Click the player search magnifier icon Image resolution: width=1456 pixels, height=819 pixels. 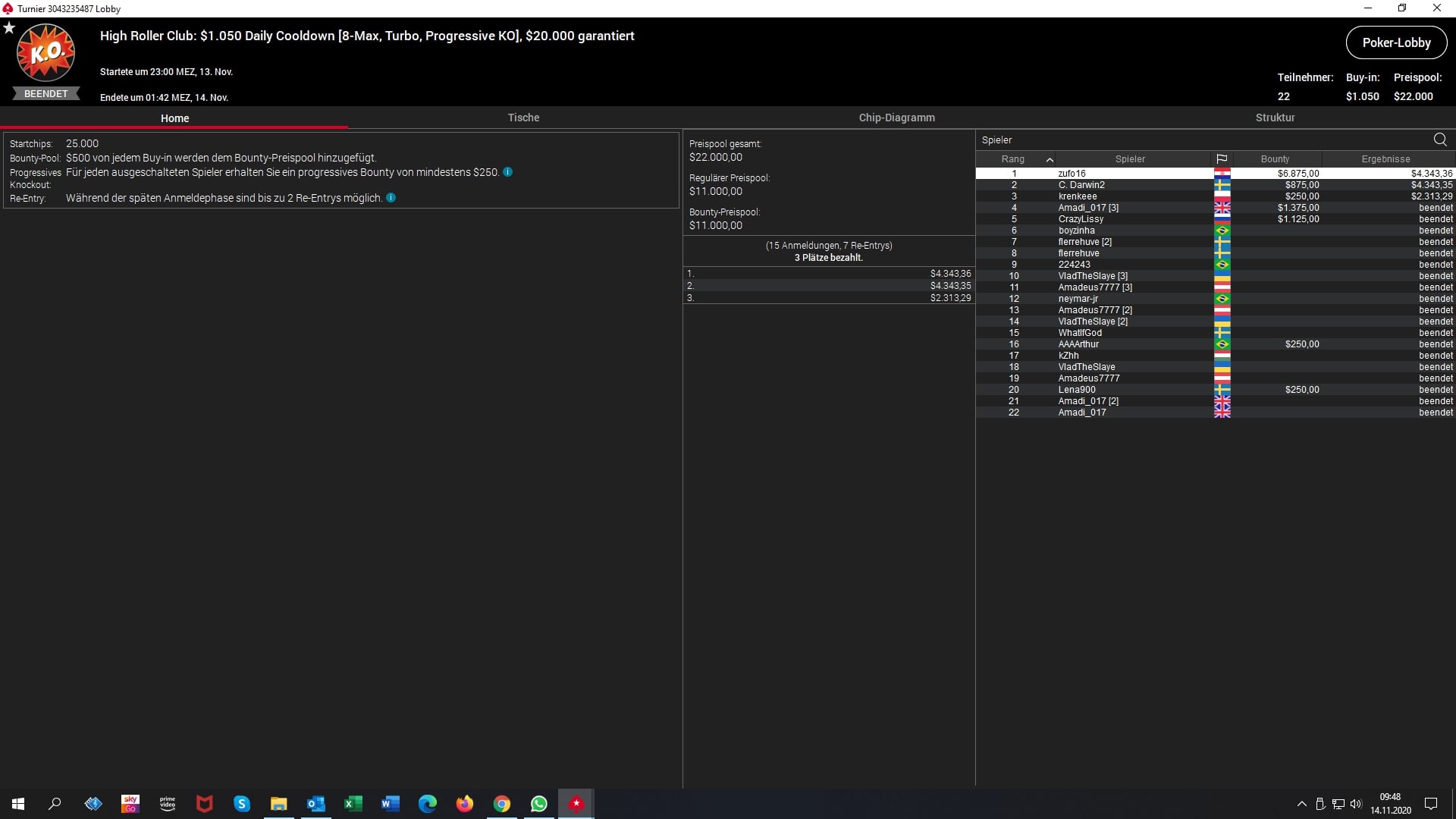(1440, 140)
